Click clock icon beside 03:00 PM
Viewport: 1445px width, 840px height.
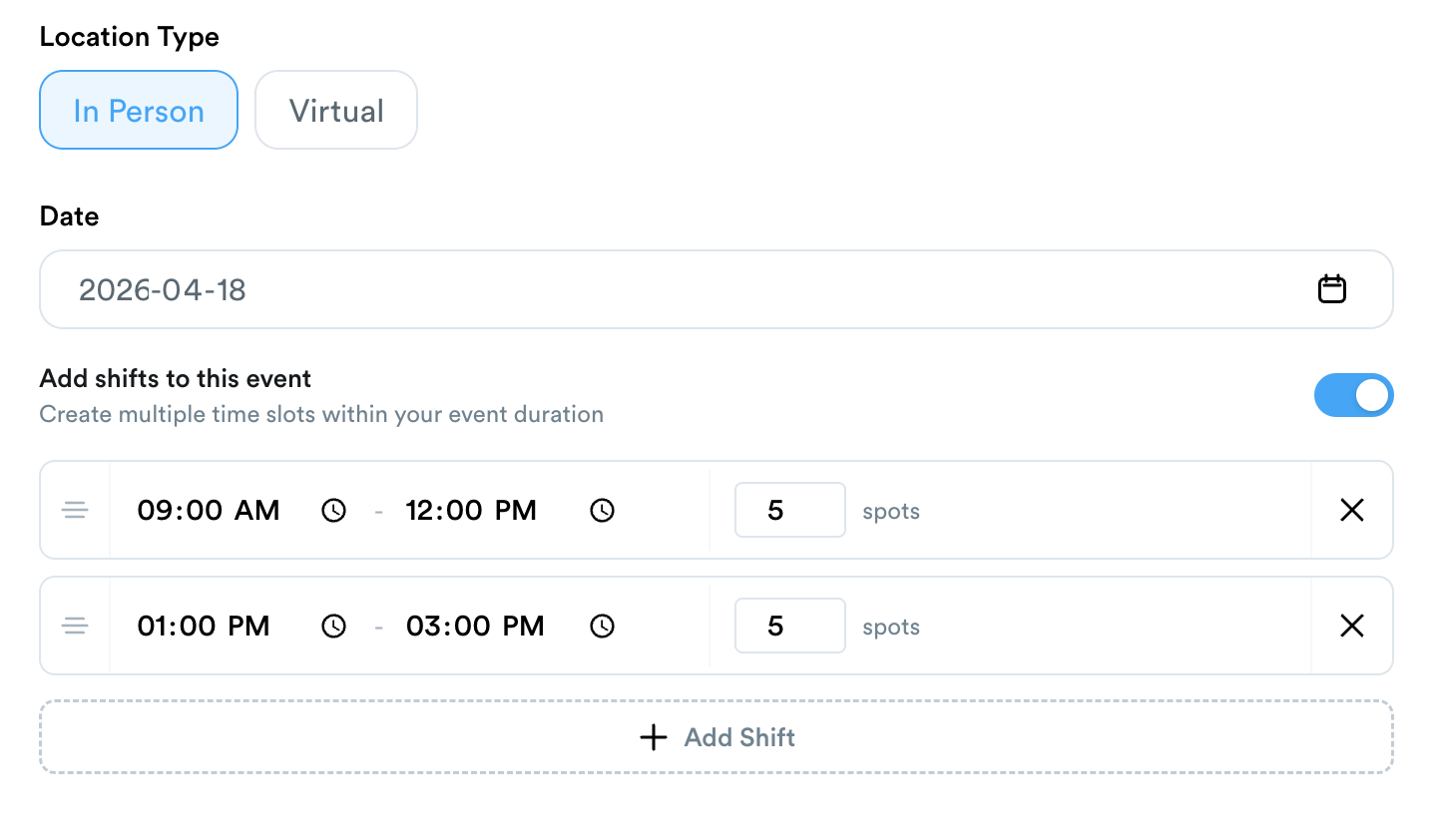(x=602, y=627)
